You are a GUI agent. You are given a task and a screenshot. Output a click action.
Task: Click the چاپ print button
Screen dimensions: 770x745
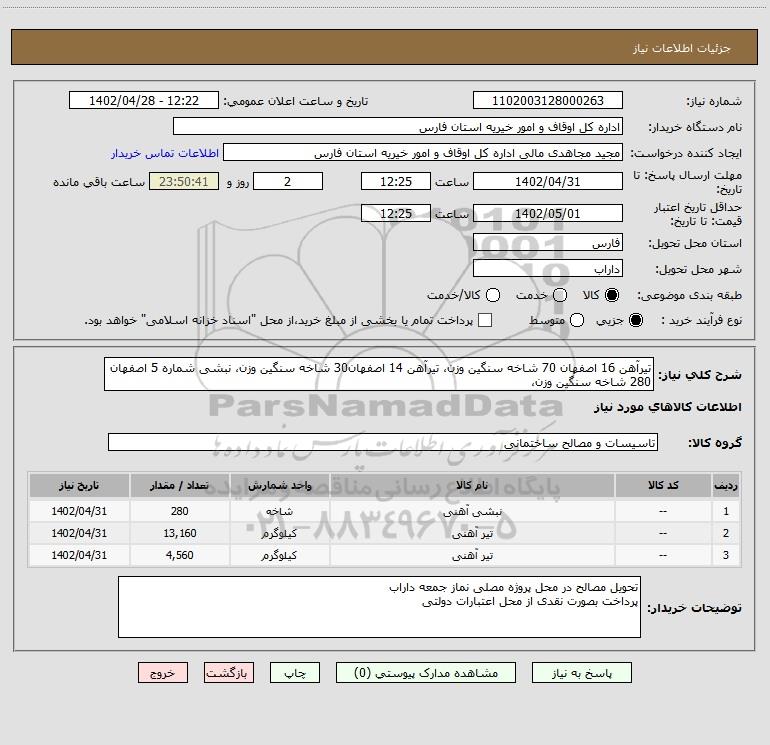[295, 672]
